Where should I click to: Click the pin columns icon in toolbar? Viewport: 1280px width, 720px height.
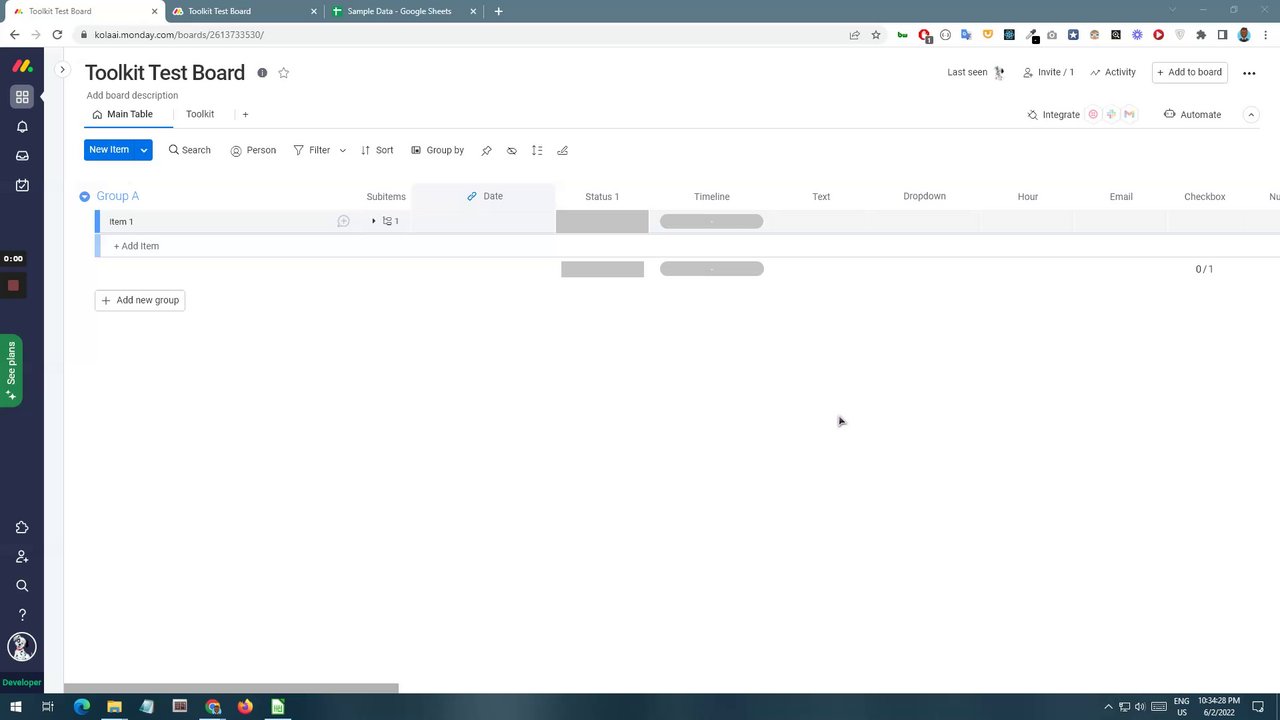coord(486,150)
